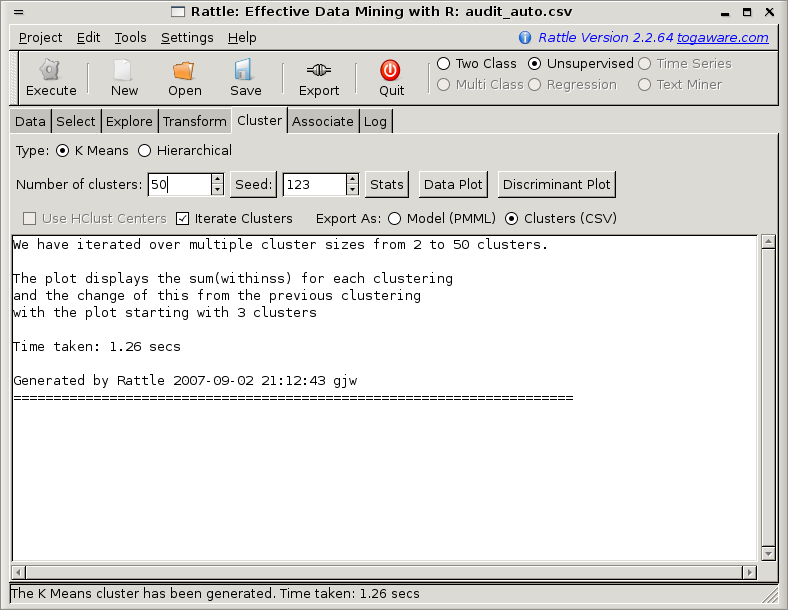The height and width of the screenshot is (610, 788).
Task: Open the togaware.com link
Action: (722, 38)
